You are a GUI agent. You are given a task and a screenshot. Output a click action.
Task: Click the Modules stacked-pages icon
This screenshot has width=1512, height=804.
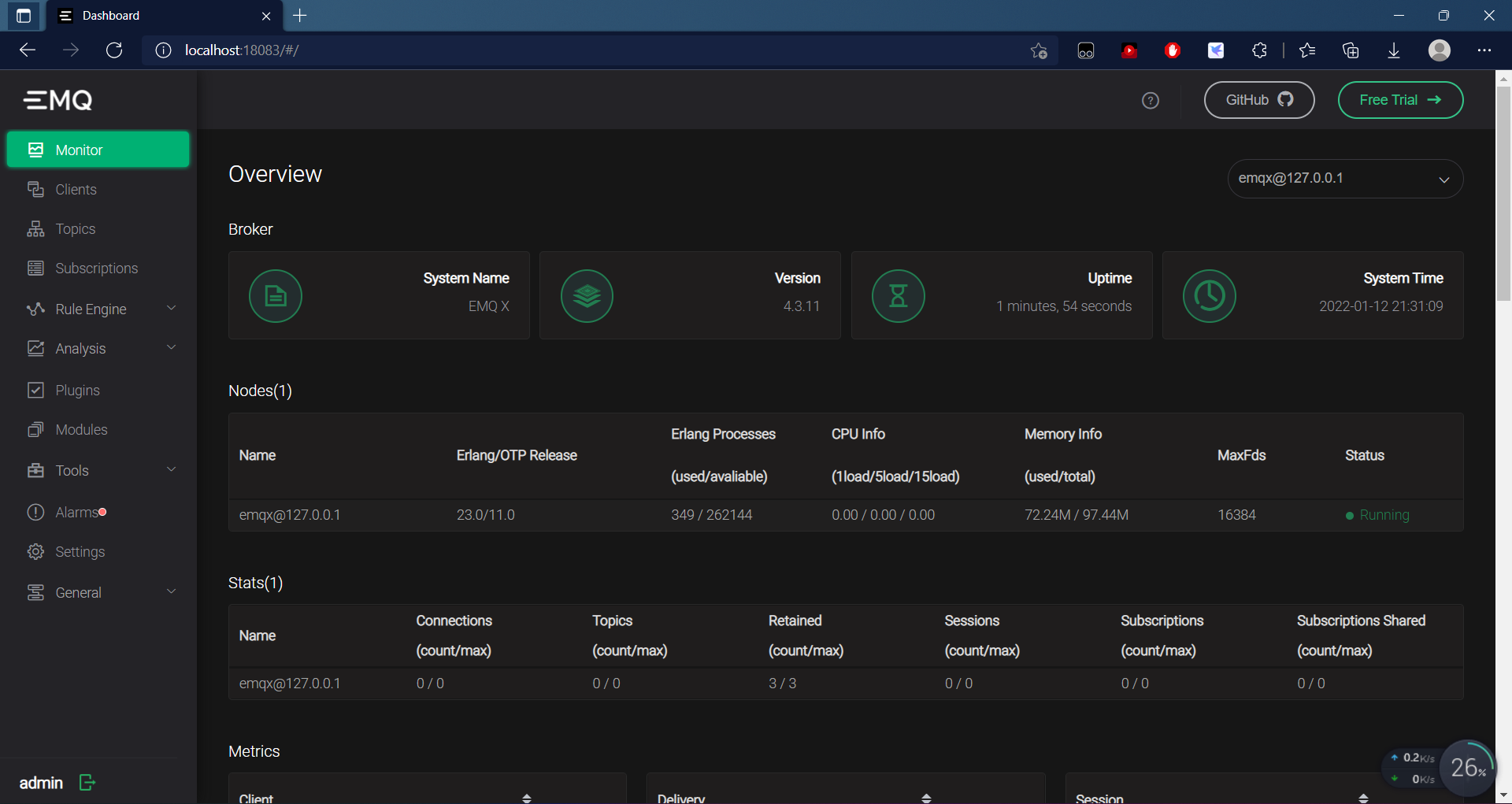35,429
